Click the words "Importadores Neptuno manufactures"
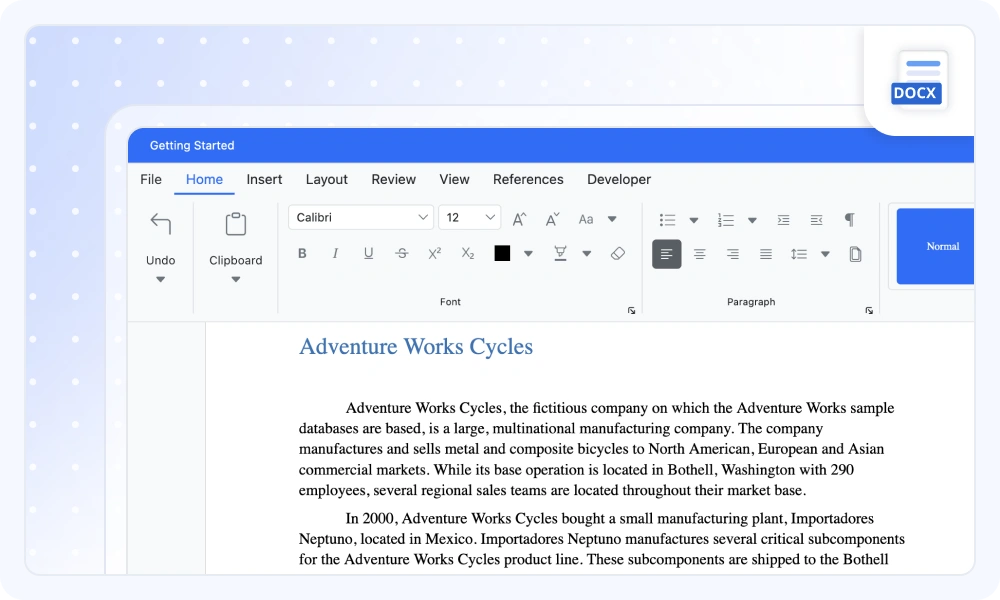 594,539
